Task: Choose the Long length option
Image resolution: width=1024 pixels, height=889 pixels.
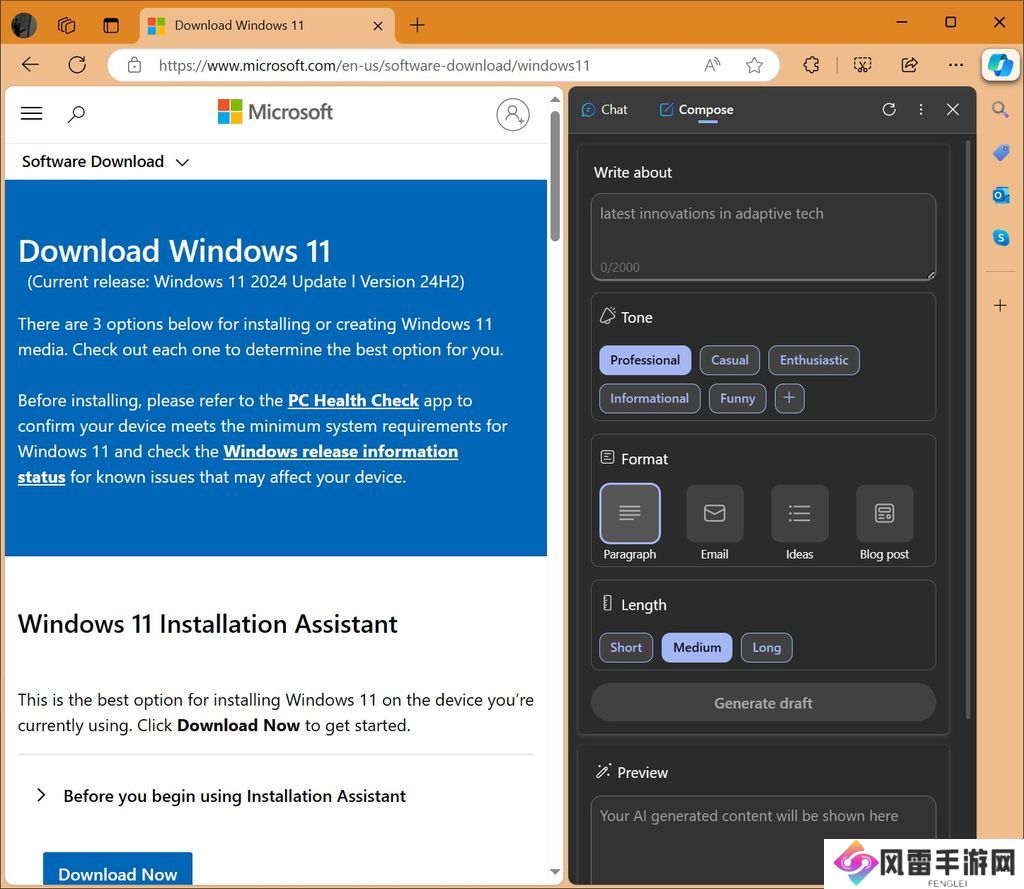Action: [x=766, y=647]
